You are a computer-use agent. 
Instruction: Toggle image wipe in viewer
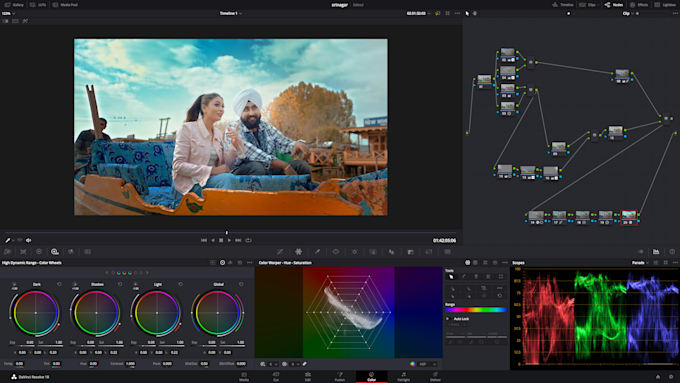point(5,21)
